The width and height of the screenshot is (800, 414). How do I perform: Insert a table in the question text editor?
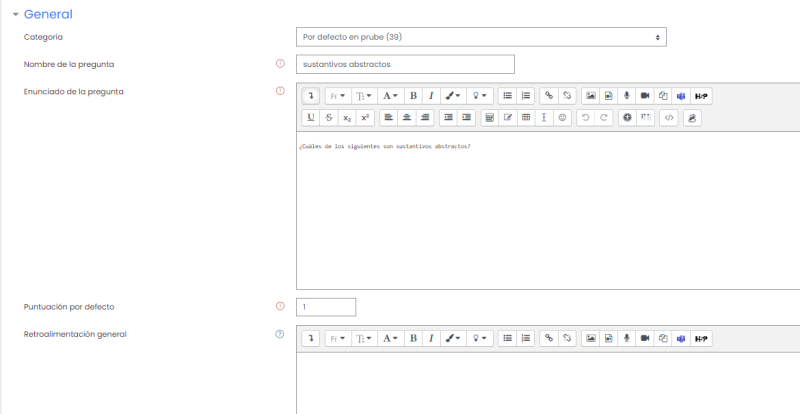(526, 117)
